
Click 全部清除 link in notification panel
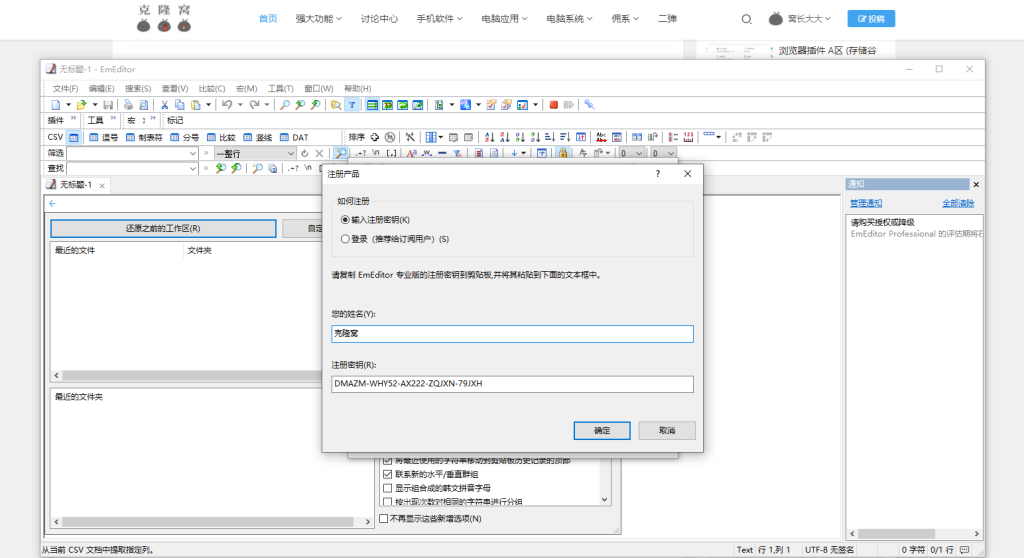point(958,203)
